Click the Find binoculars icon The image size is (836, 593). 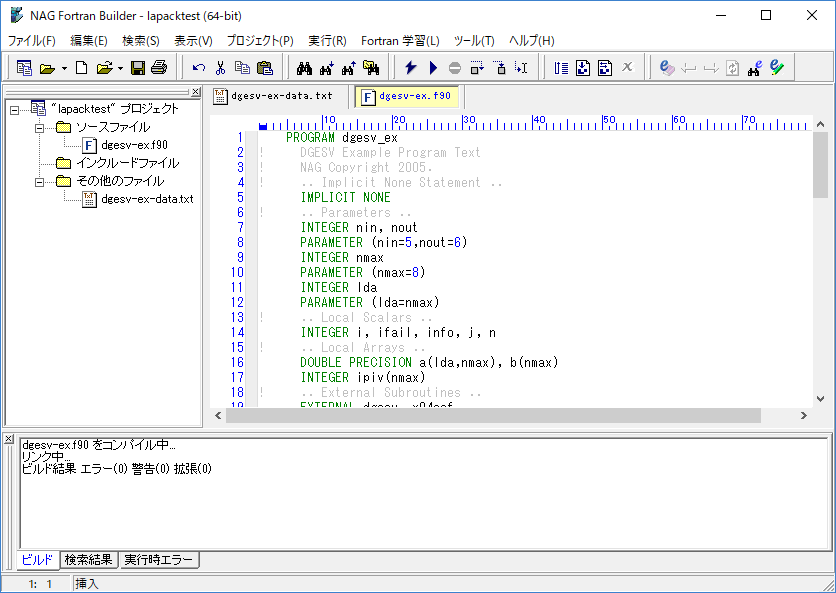pyautogui.click(x=305, y=68)
